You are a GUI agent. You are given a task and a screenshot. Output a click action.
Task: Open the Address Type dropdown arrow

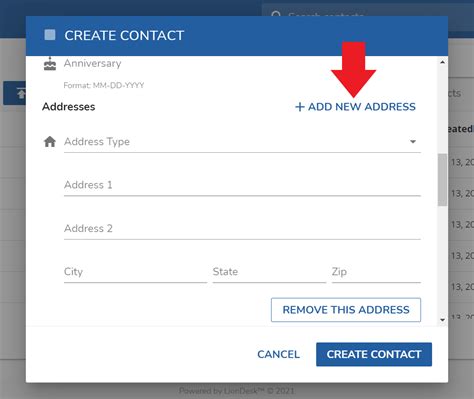413,142
